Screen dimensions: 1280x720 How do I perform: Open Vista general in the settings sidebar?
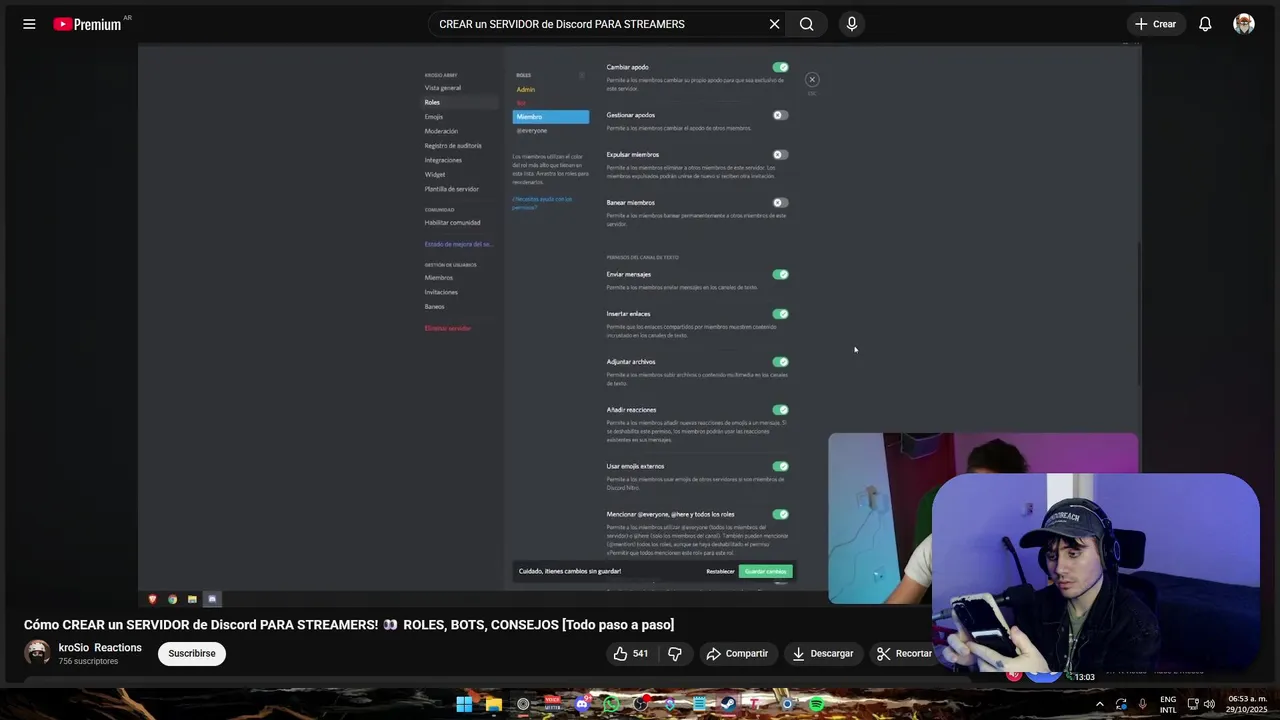tap(443, 88)
